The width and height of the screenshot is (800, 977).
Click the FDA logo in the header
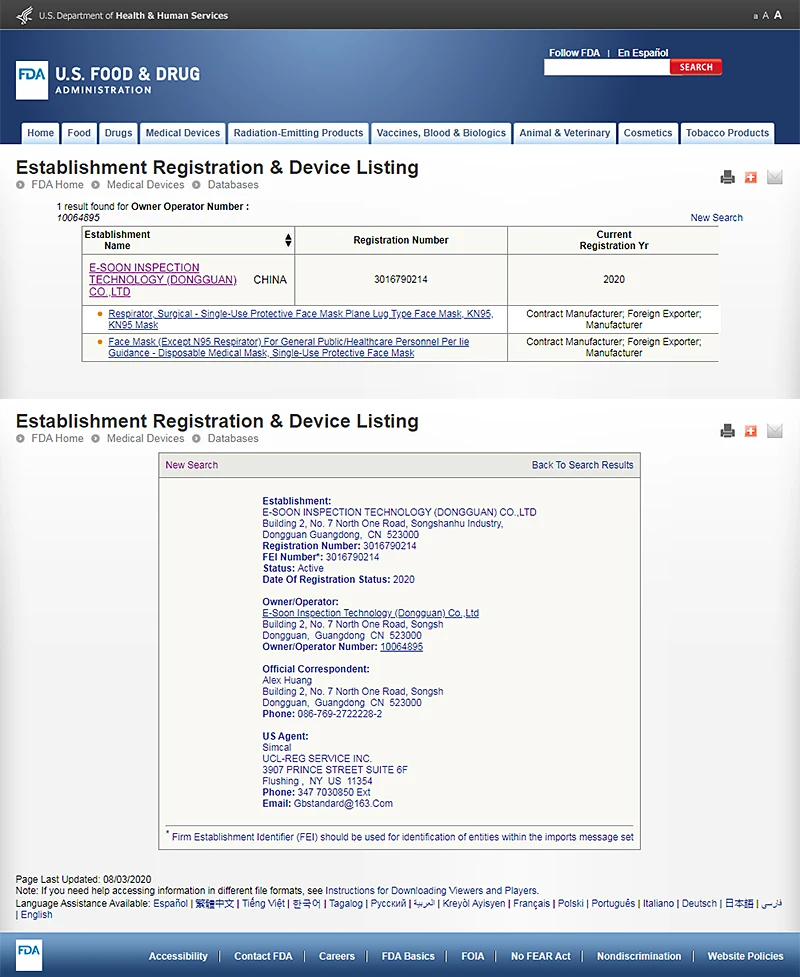[32, 80]
